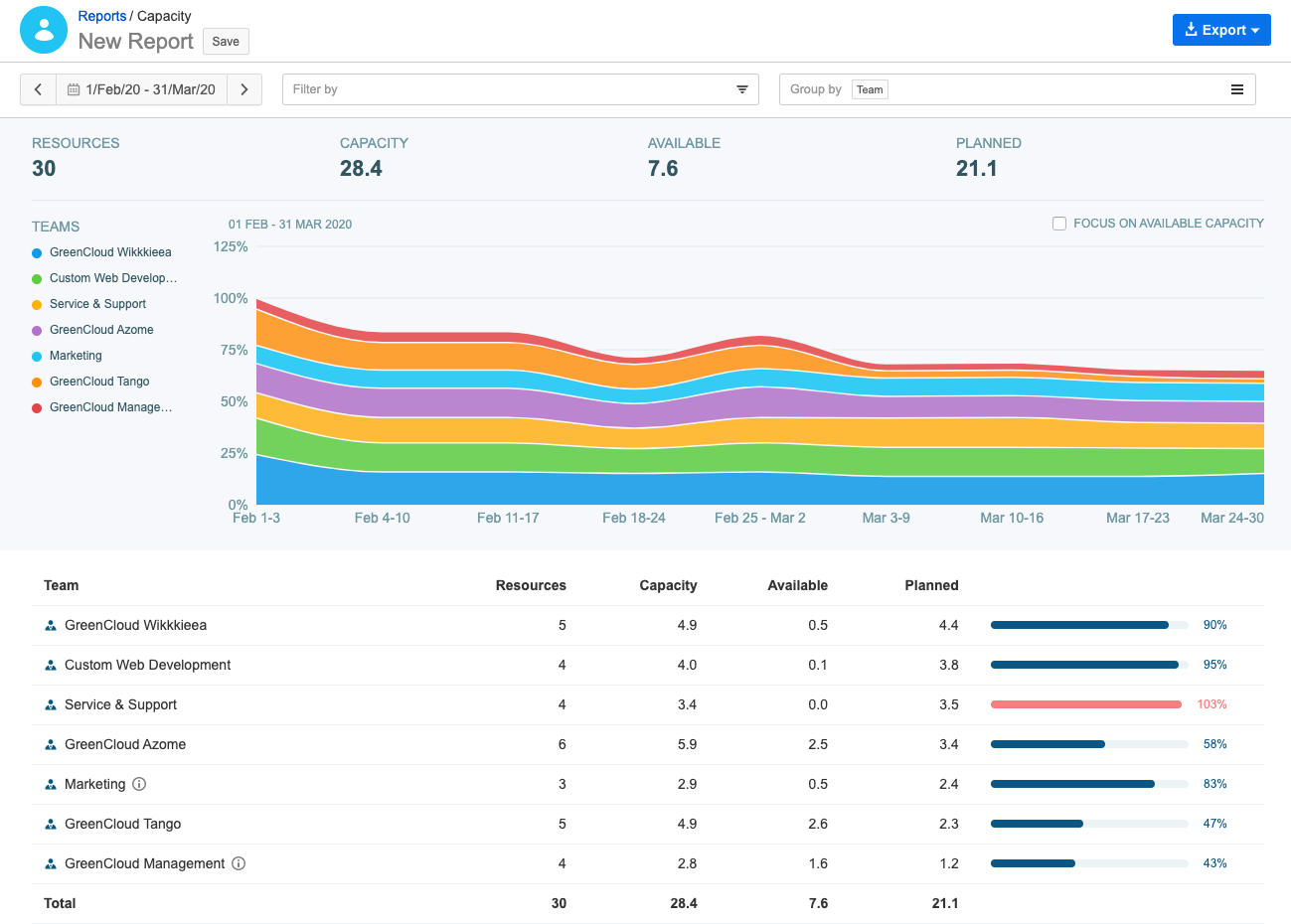
Task: Click the Group by hamburger menu icon
Action: [1237, 89]
